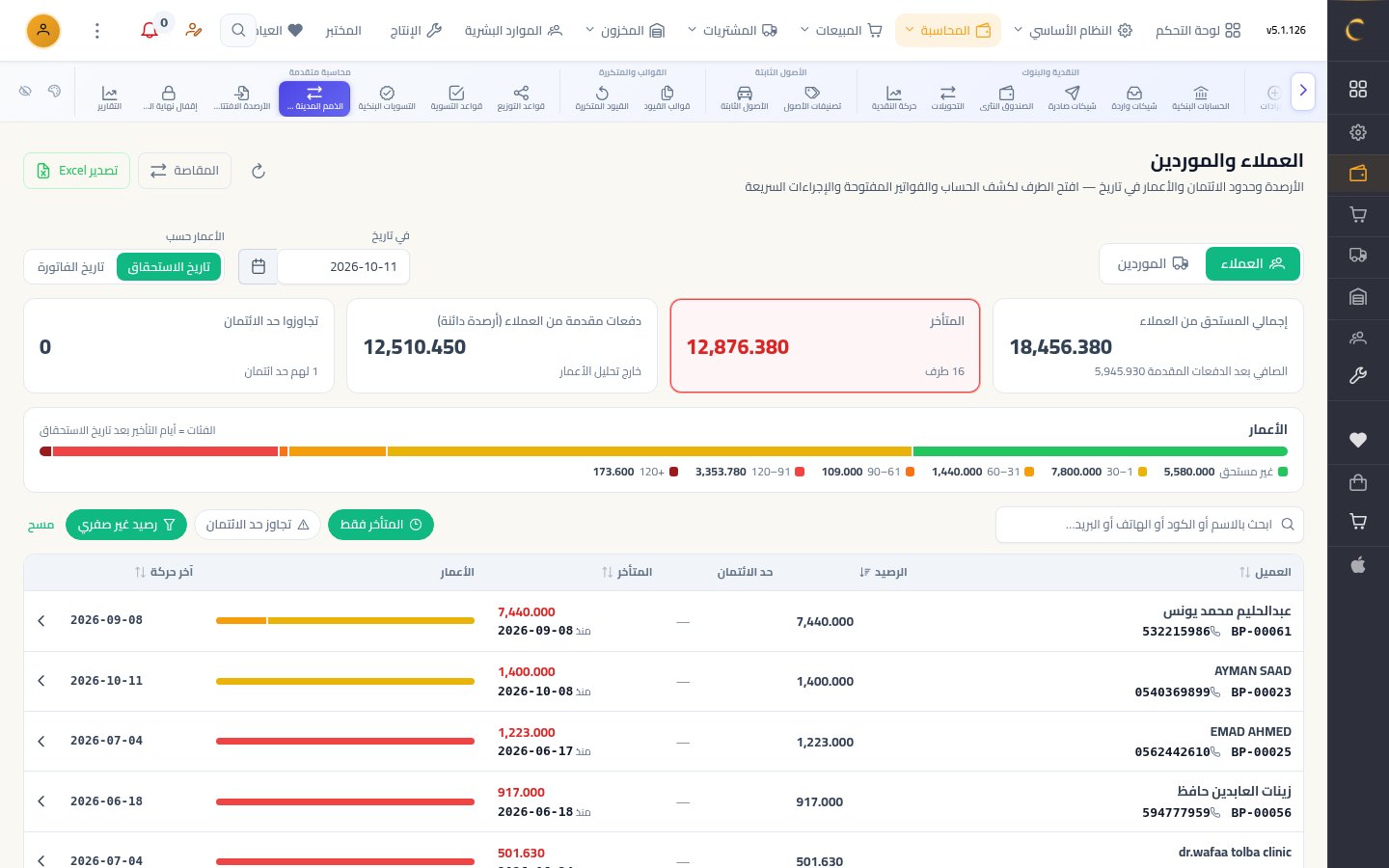
Task: Open حركة النقدية cash flow
Action: [x=894, y=97]
